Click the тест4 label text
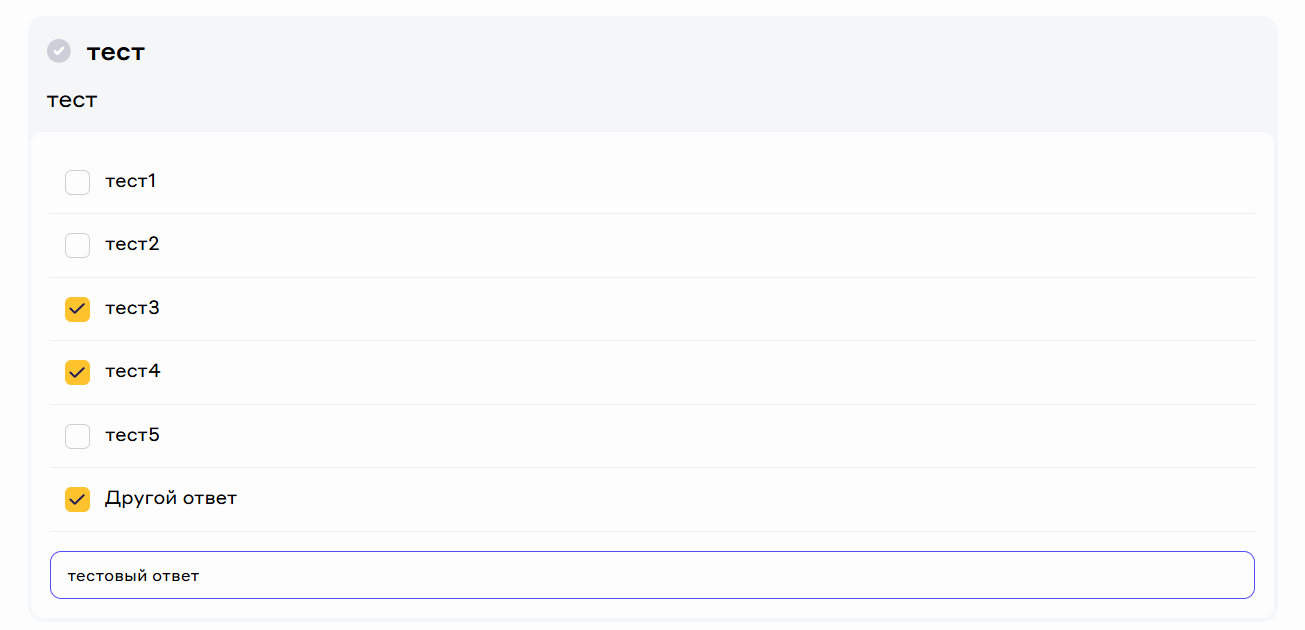The height and width of the screenshot is (630, 1305). (x=132, y=371)
